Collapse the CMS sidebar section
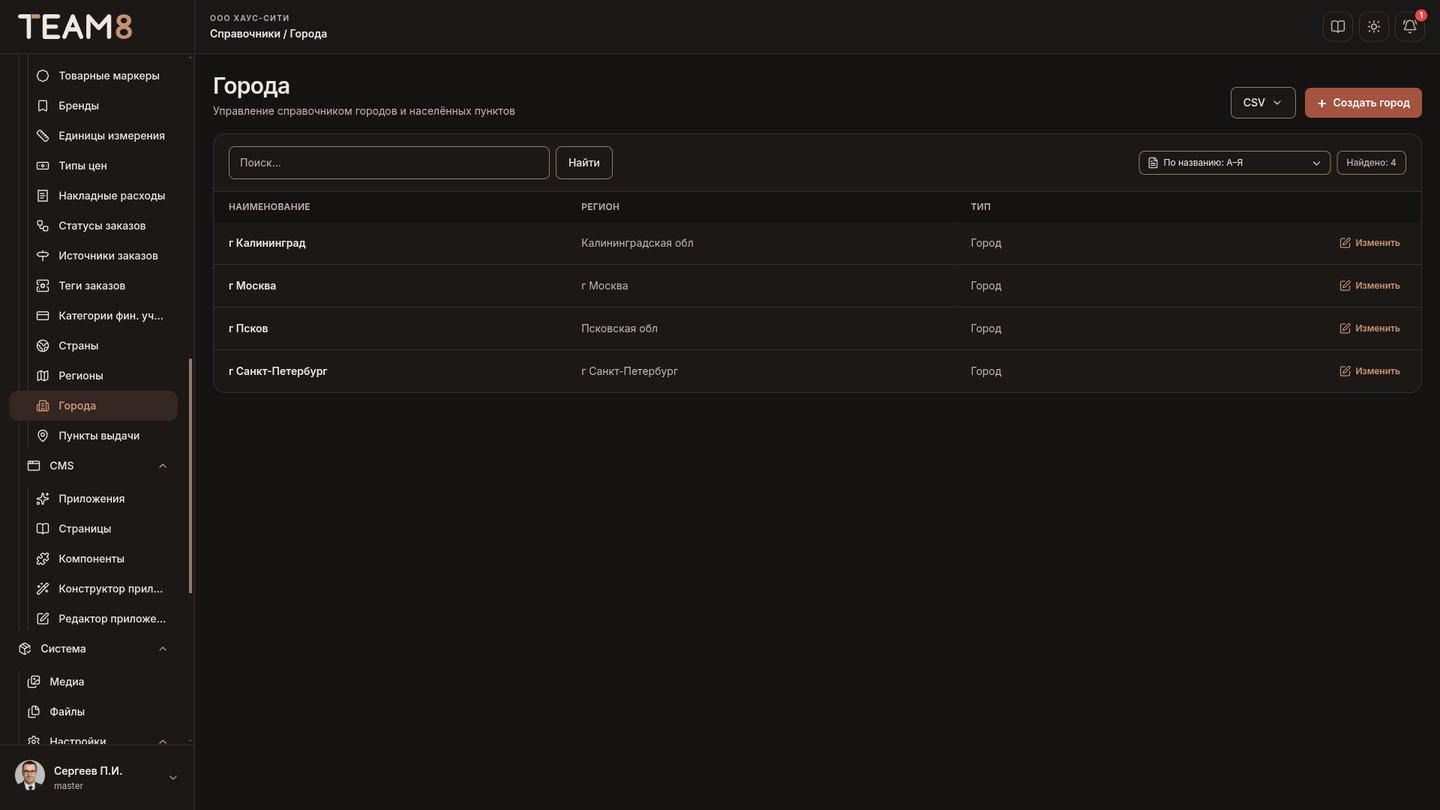 tap(163, 466)
